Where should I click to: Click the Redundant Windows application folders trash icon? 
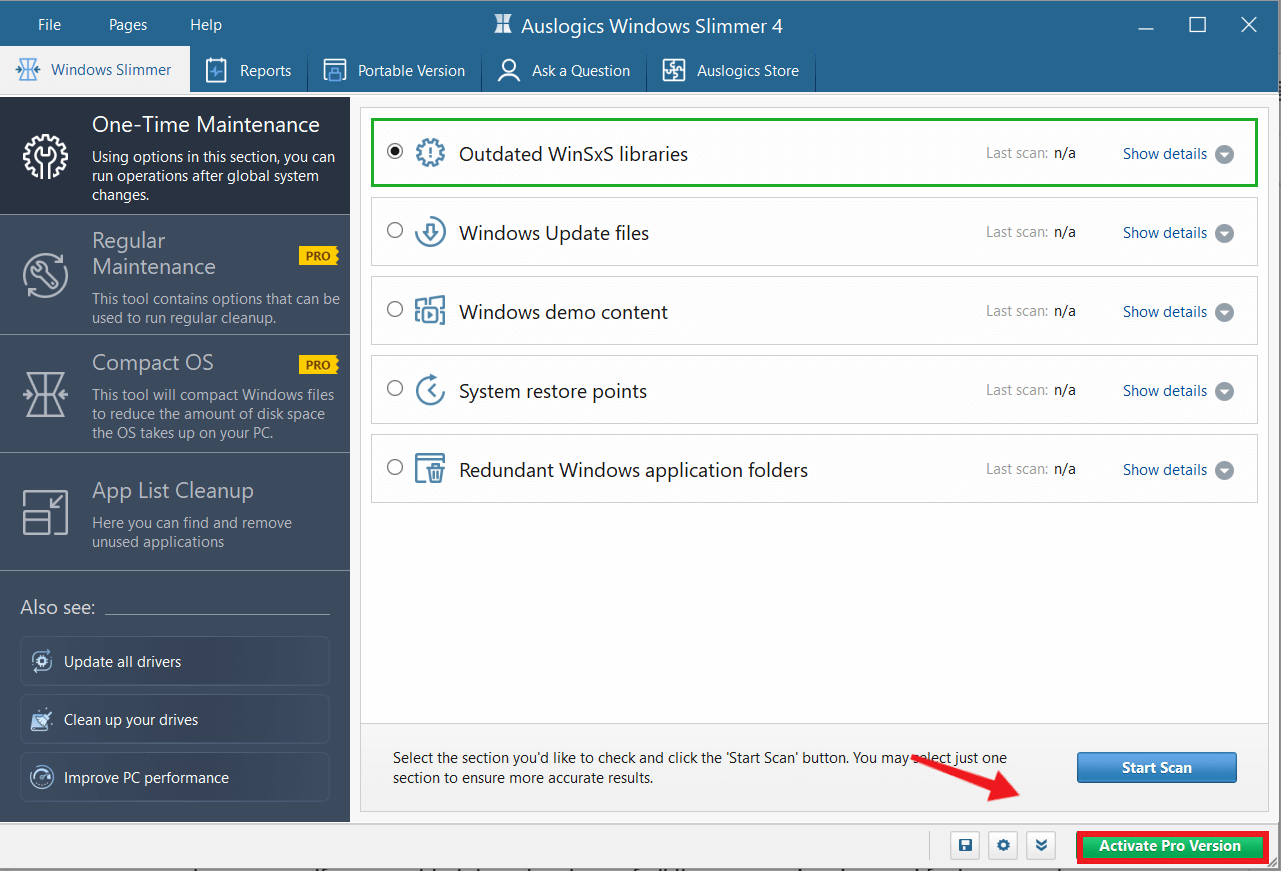click(430, 469)
